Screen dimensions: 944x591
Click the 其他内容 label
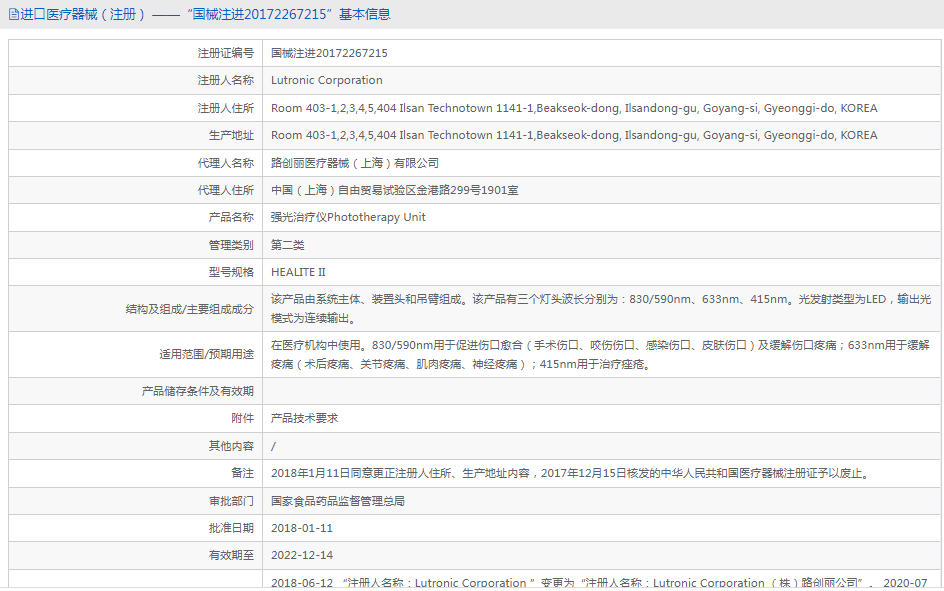pos(231,446)
